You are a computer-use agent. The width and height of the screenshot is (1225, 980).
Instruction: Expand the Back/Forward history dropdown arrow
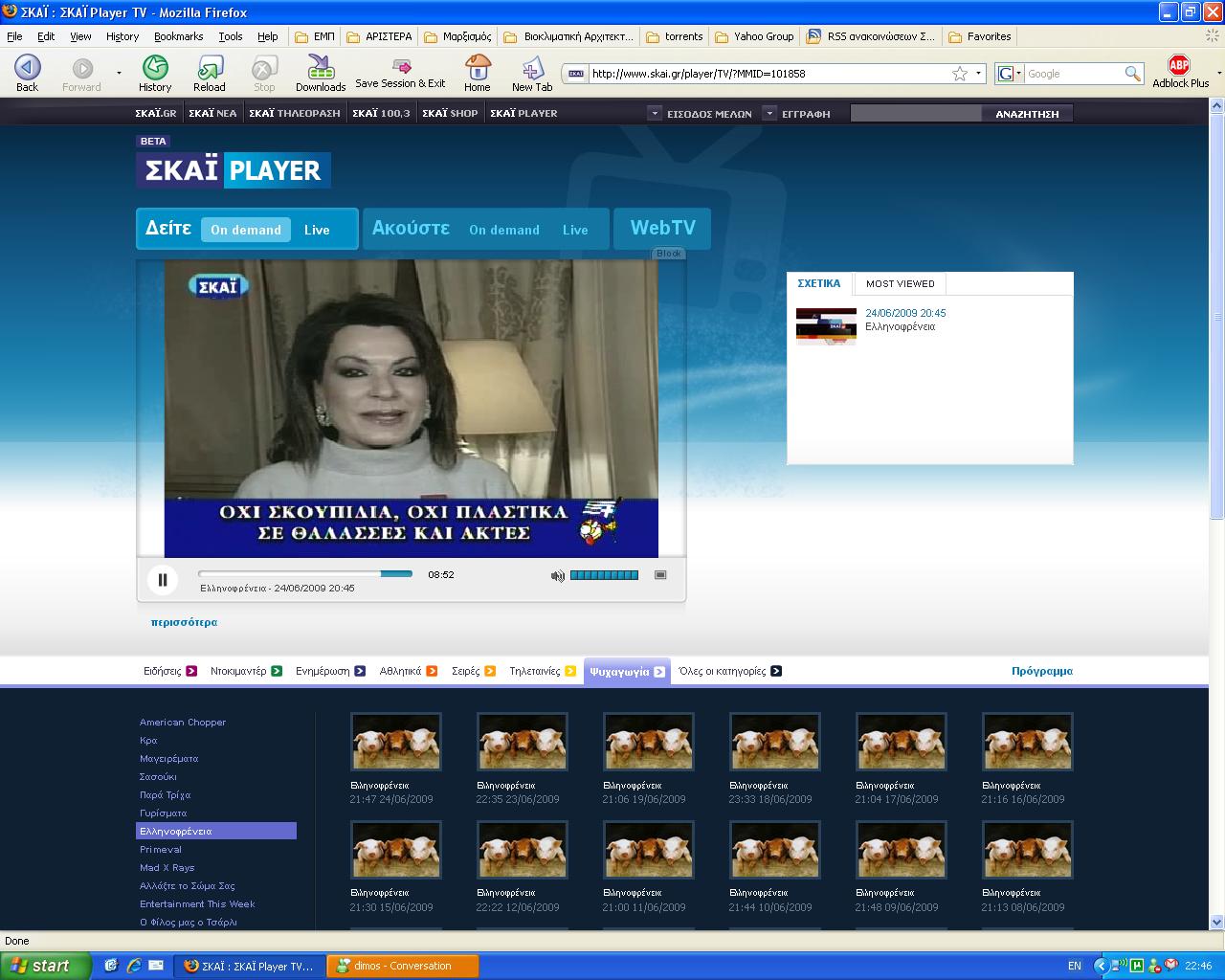(x=119, y=74)
